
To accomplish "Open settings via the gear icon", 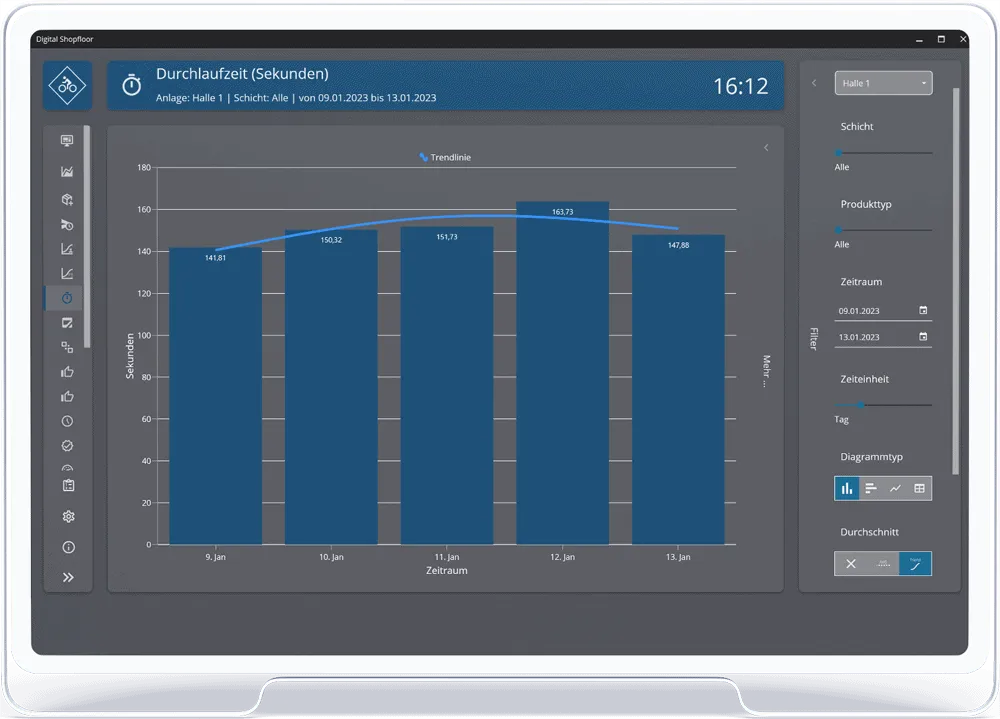I will point(68,516).
